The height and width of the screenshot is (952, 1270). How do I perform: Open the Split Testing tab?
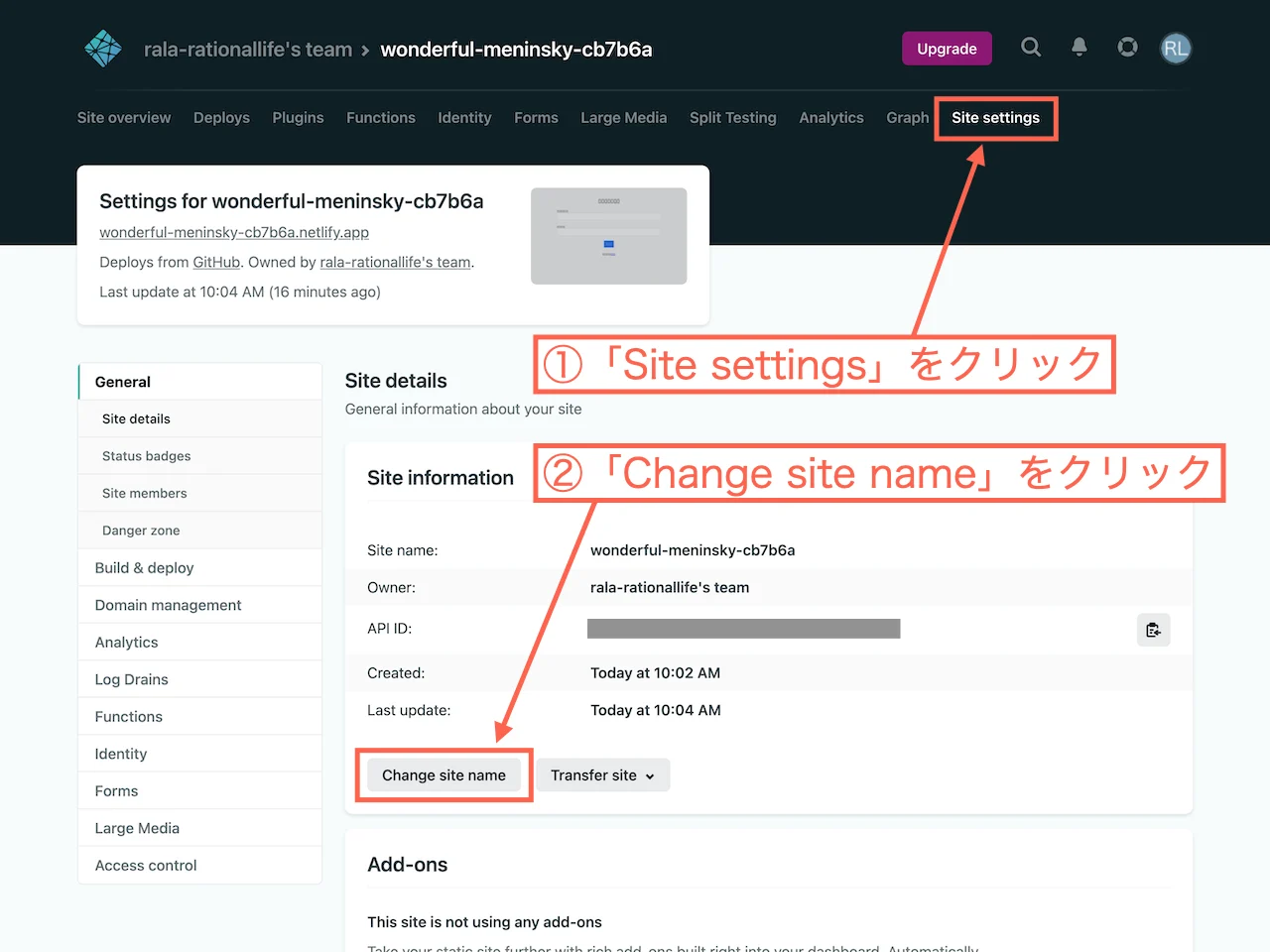(x=733, y=117)
